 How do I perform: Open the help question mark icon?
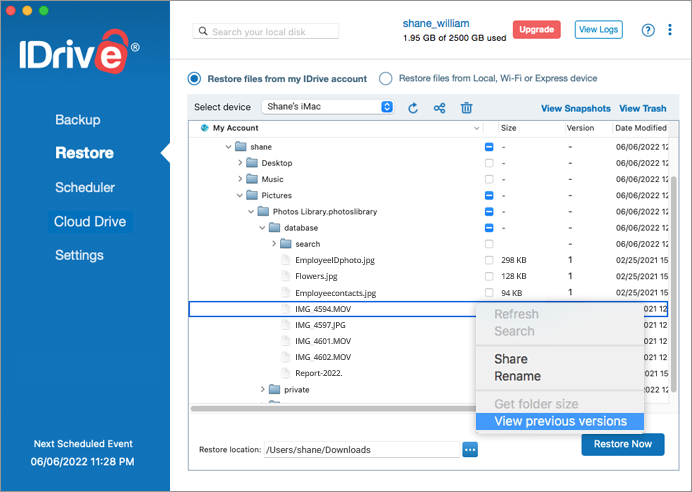(648, 30)
